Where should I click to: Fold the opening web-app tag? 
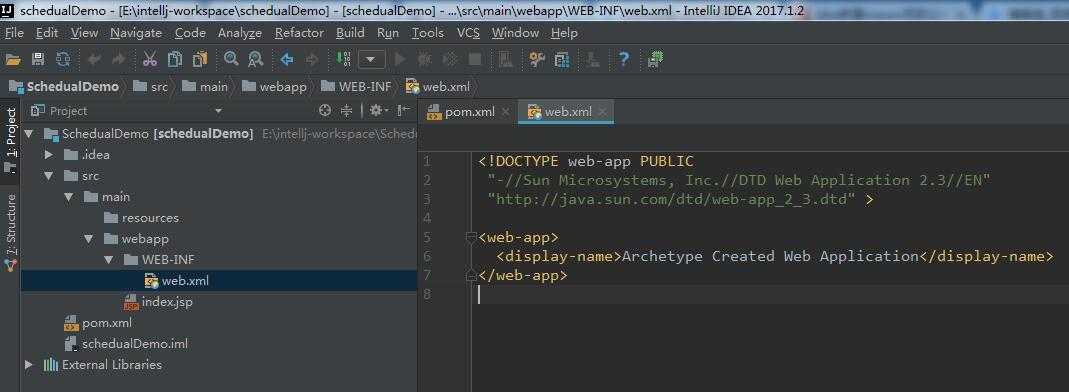coord(470,237)
